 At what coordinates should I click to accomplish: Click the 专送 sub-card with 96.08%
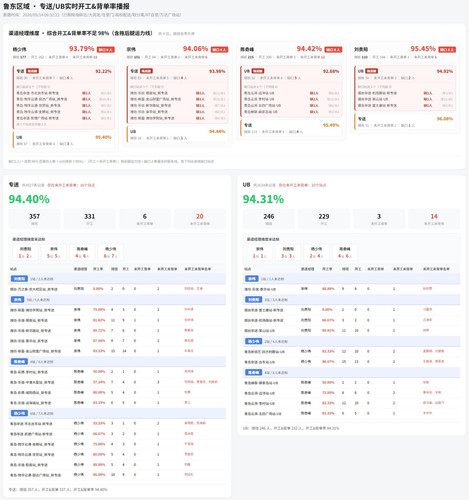point(405,122)
